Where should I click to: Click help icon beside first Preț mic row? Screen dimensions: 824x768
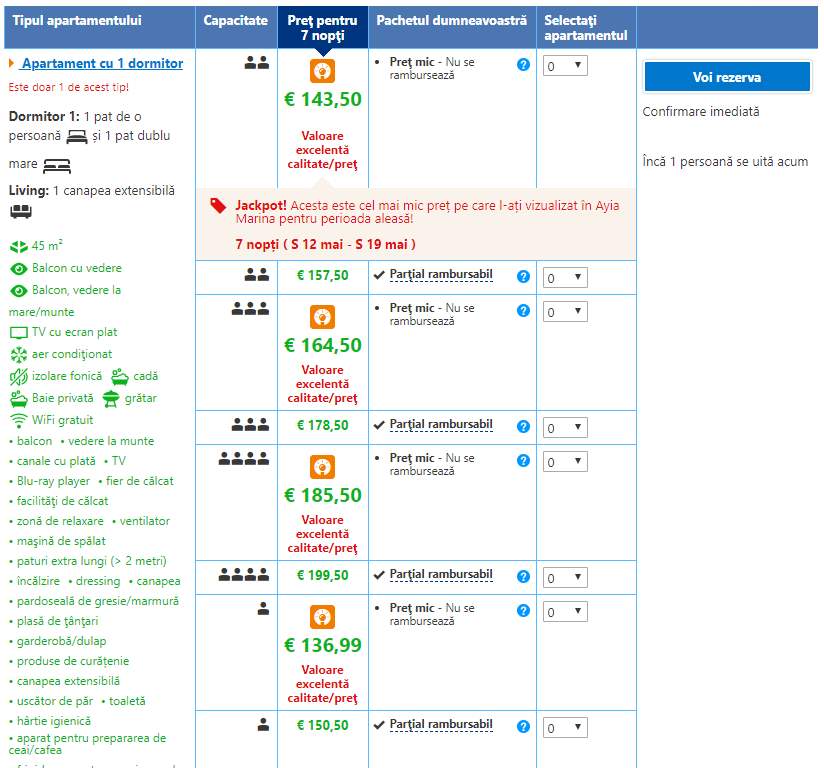pos(523,64)
